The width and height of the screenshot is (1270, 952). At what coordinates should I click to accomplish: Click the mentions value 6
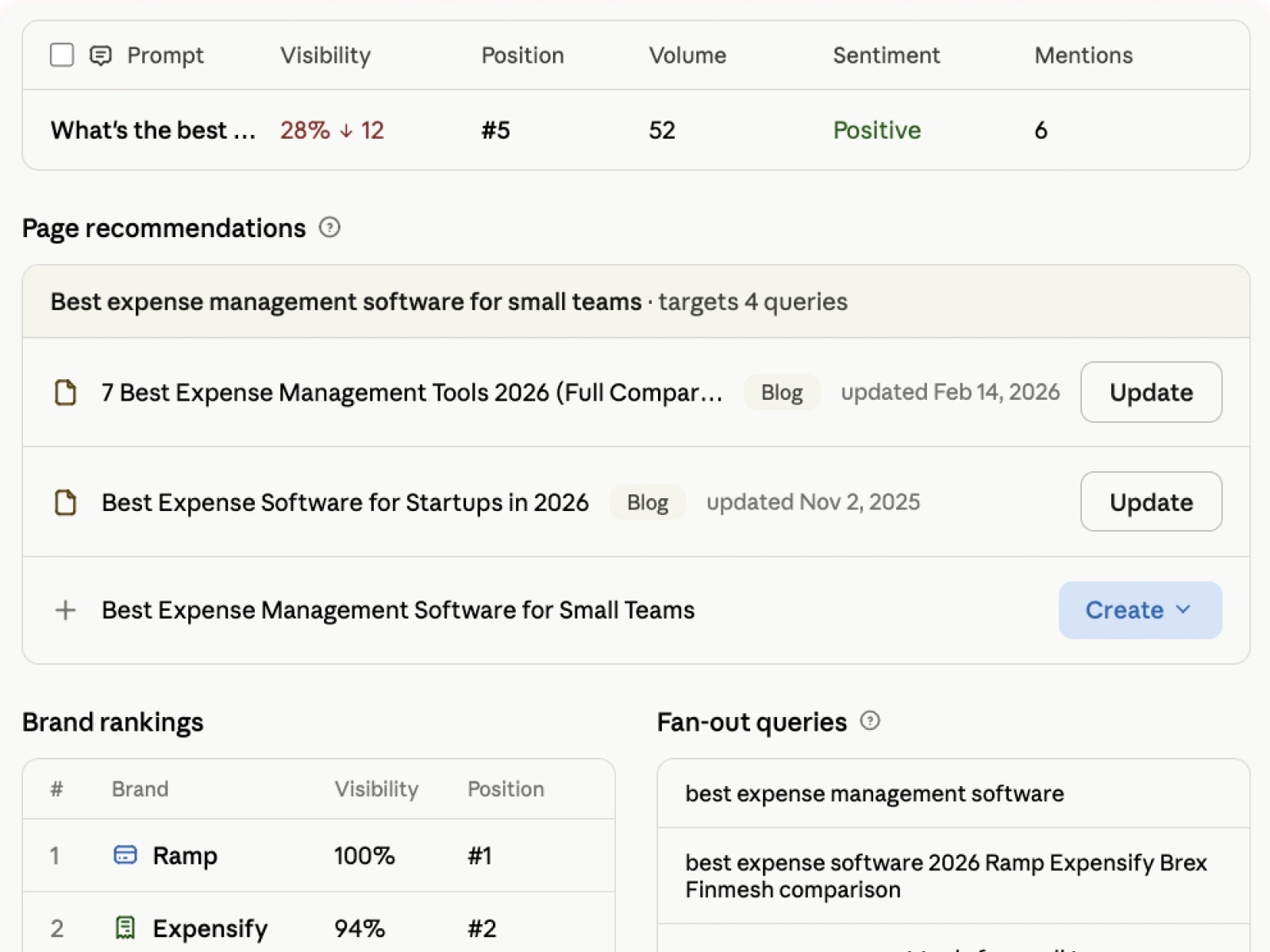pyautogui.click(x=1041, y=130)
